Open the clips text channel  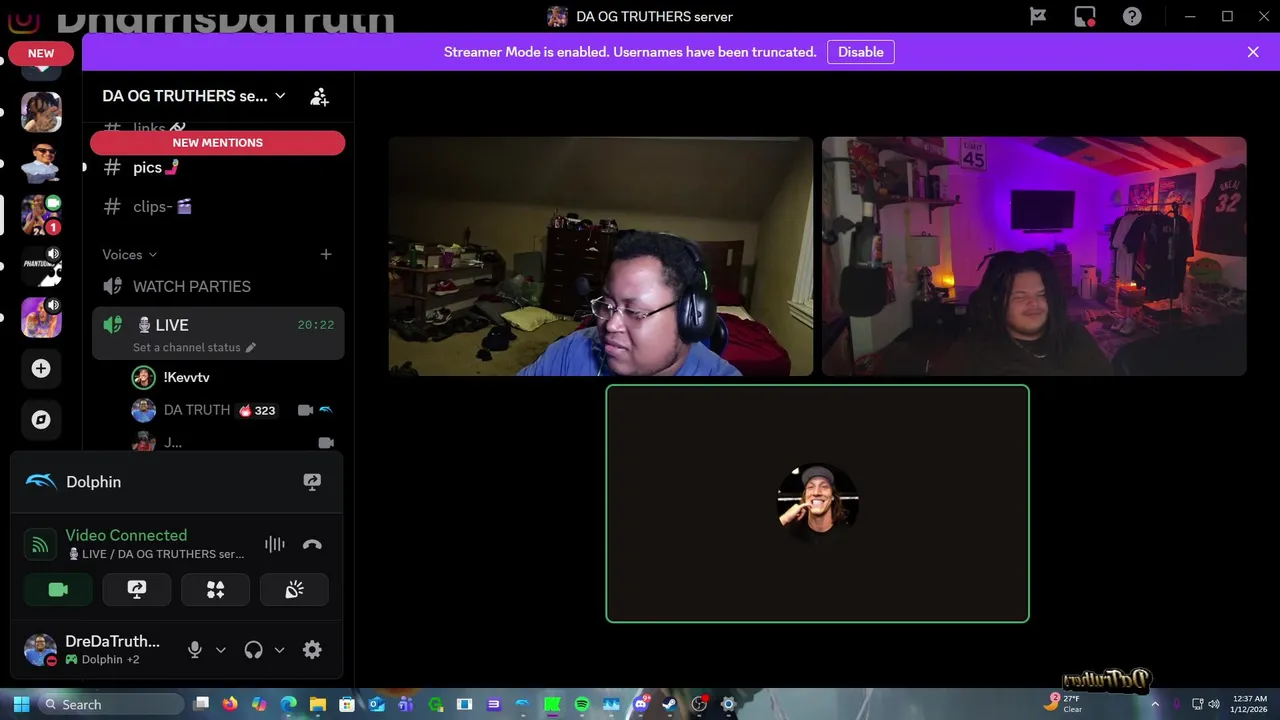(218, 207)
